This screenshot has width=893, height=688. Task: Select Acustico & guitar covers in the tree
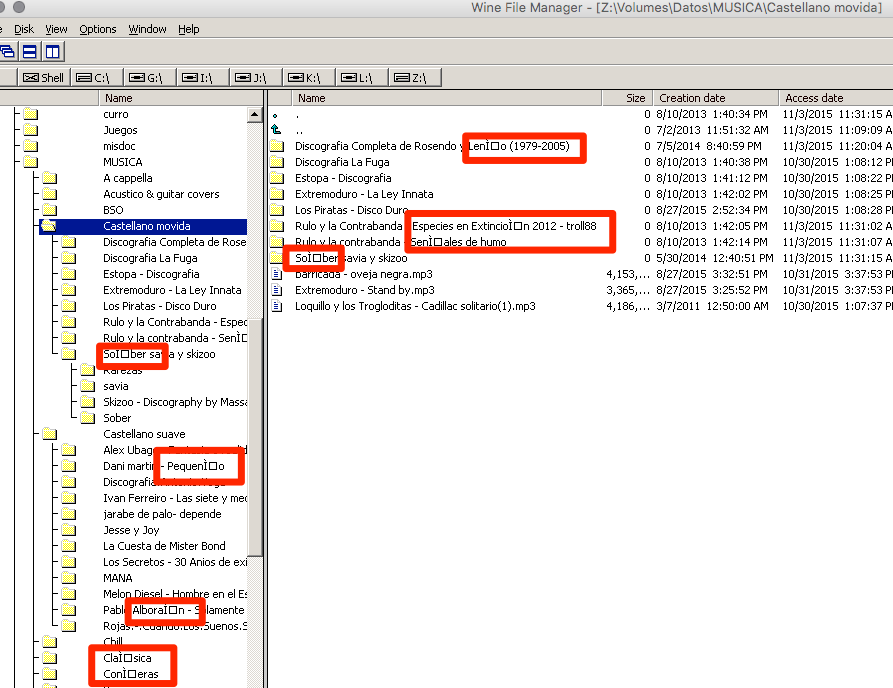tap(161, 194)
